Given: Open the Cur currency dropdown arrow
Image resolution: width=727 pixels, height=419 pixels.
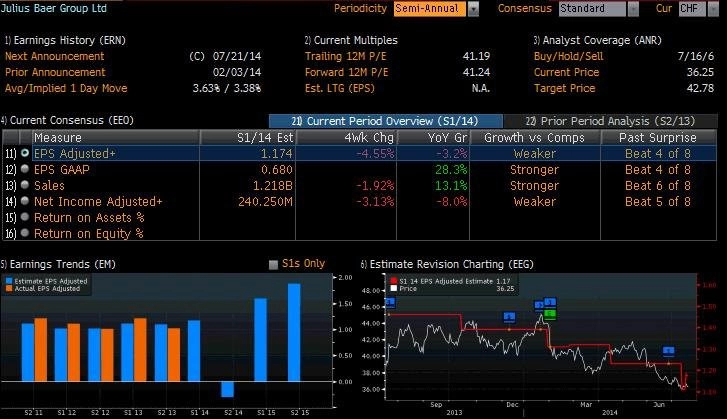Looking at the screenshot, I should click(713, 9).
